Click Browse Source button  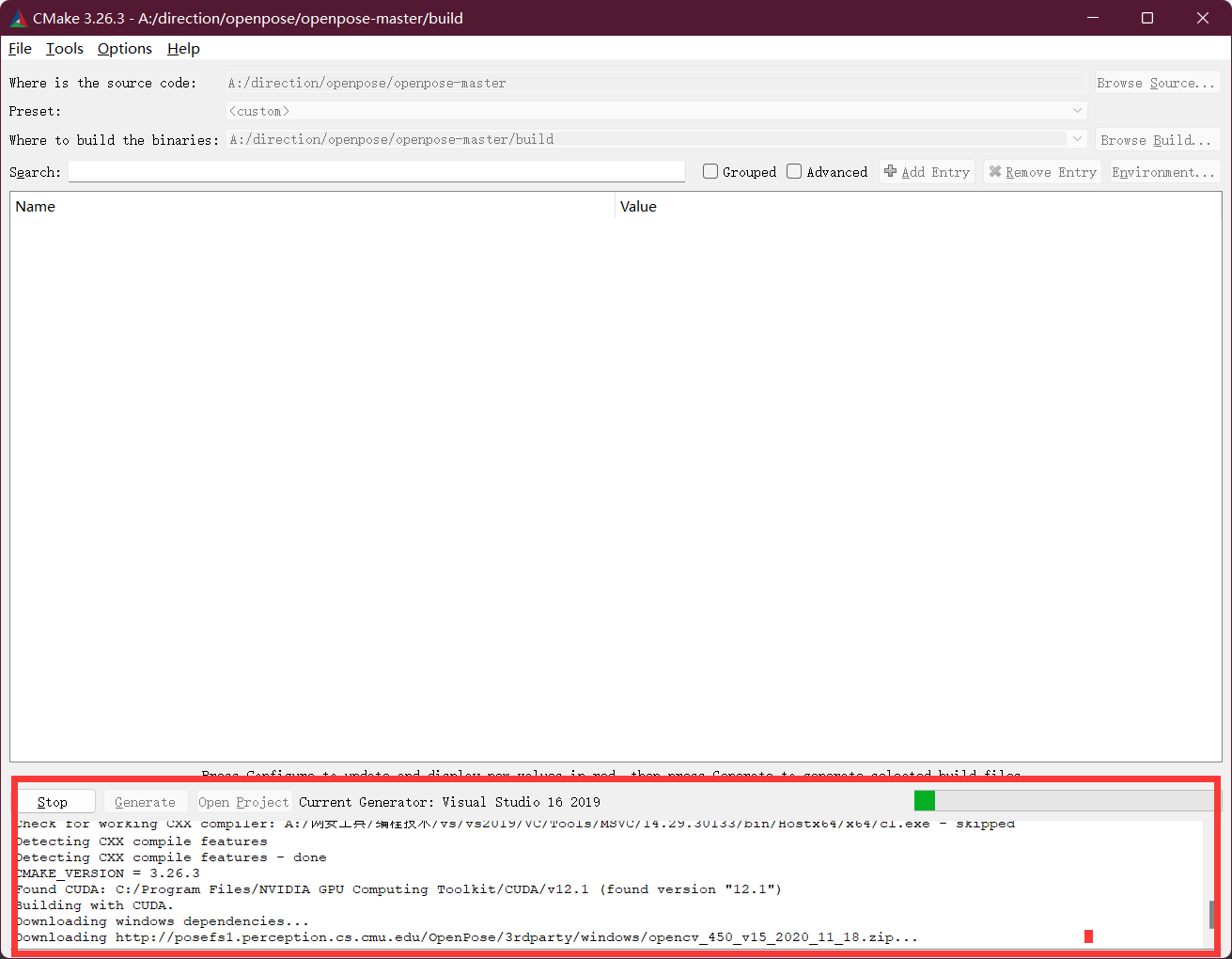click(x=1157, y=83)
